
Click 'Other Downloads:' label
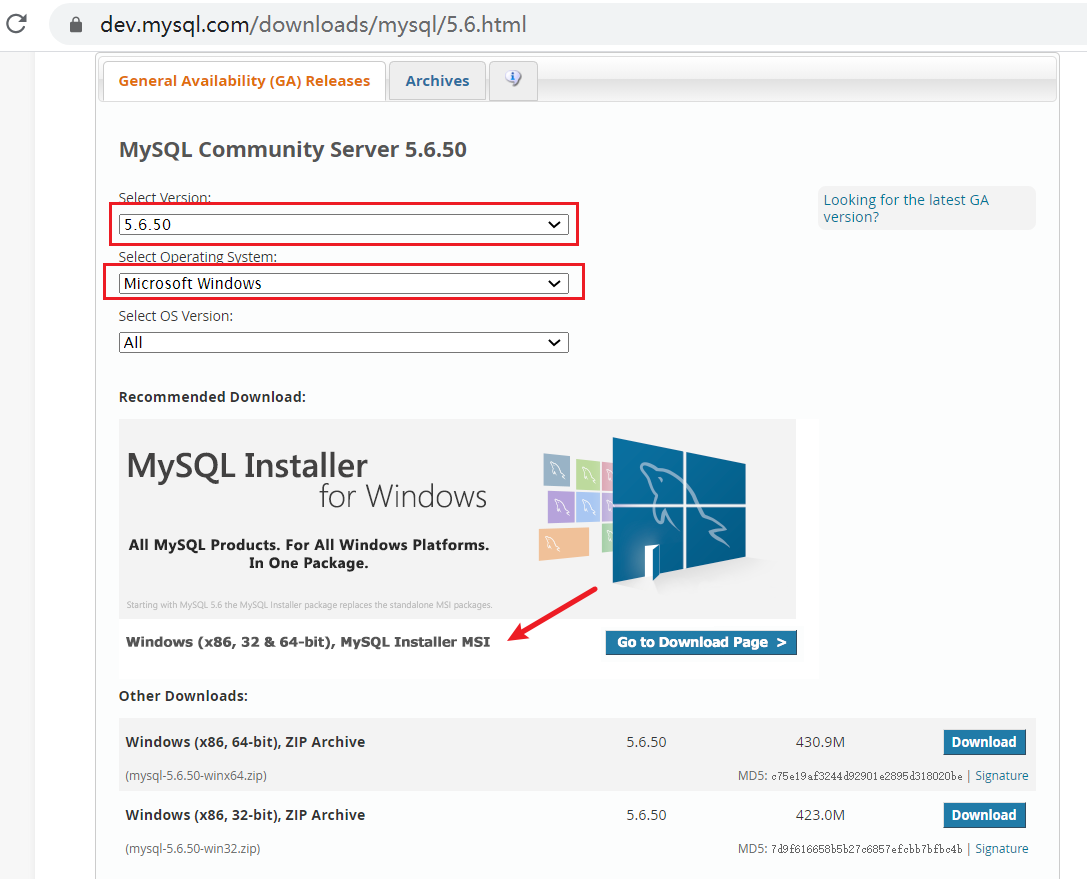coord(183,696)
